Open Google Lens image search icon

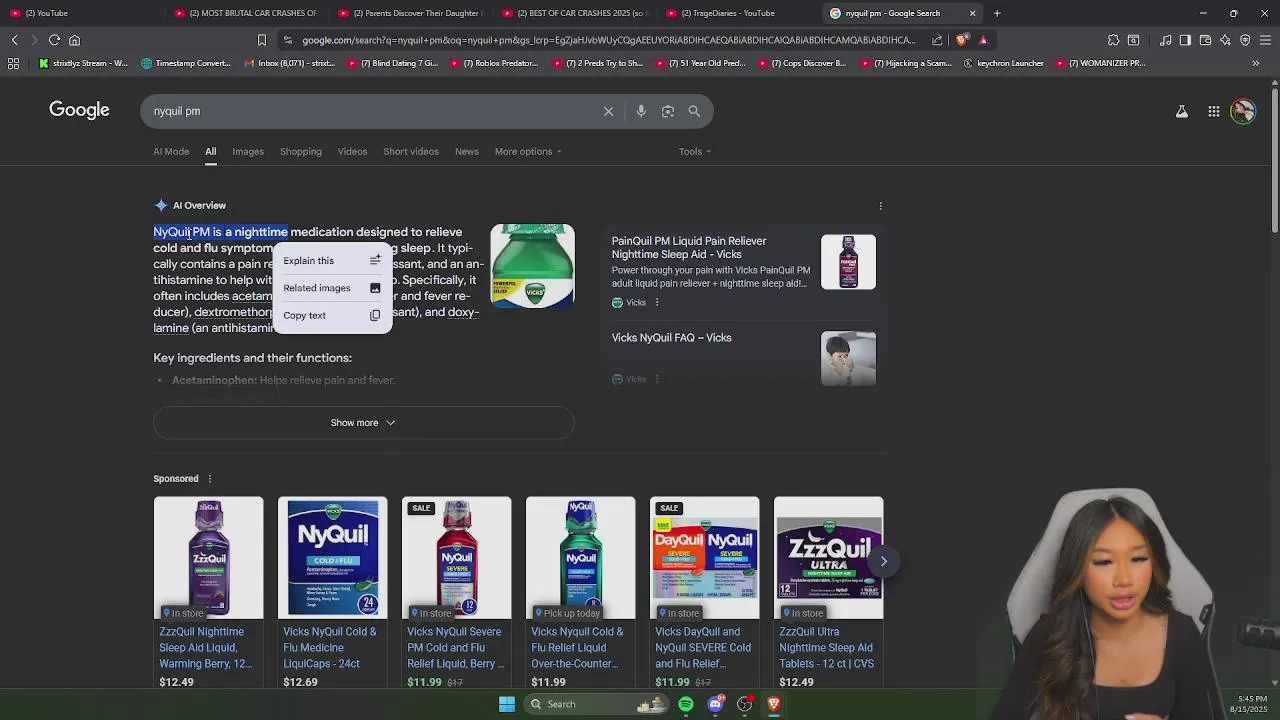click(x=668, y=111)
